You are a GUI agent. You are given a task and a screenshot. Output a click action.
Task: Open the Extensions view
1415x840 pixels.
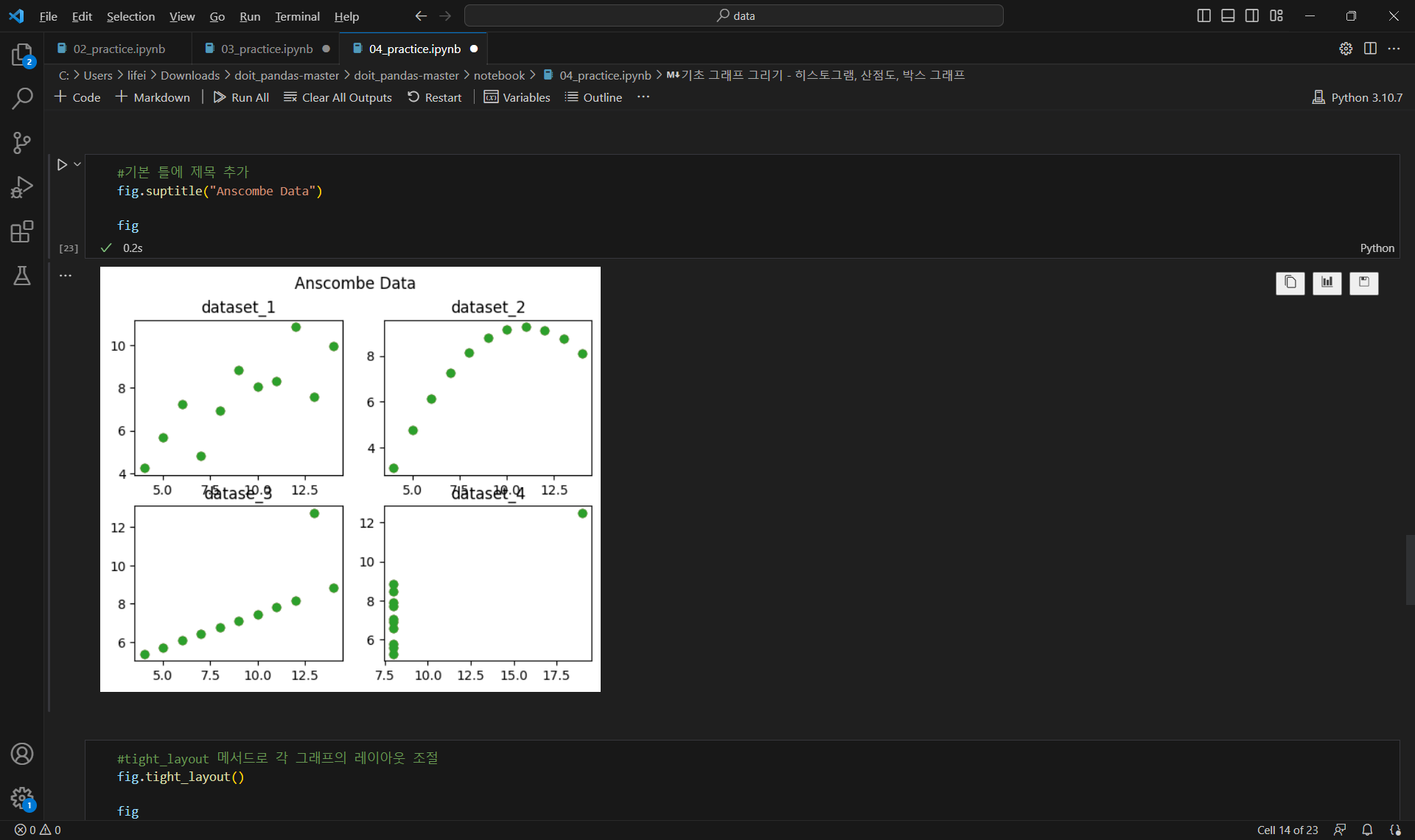22,231
